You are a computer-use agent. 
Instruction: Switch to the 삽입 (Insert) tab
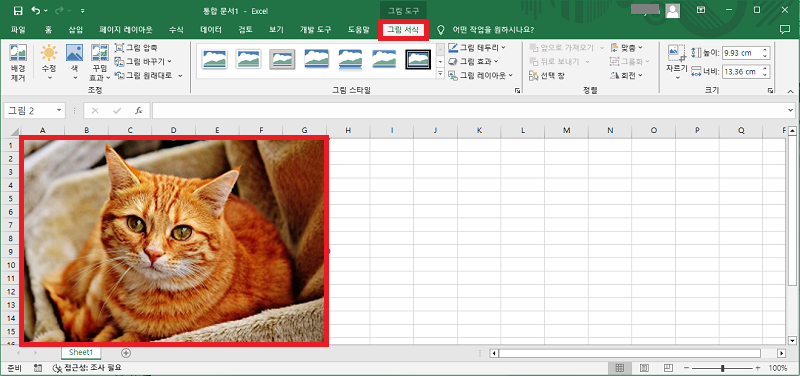point(76,30)
